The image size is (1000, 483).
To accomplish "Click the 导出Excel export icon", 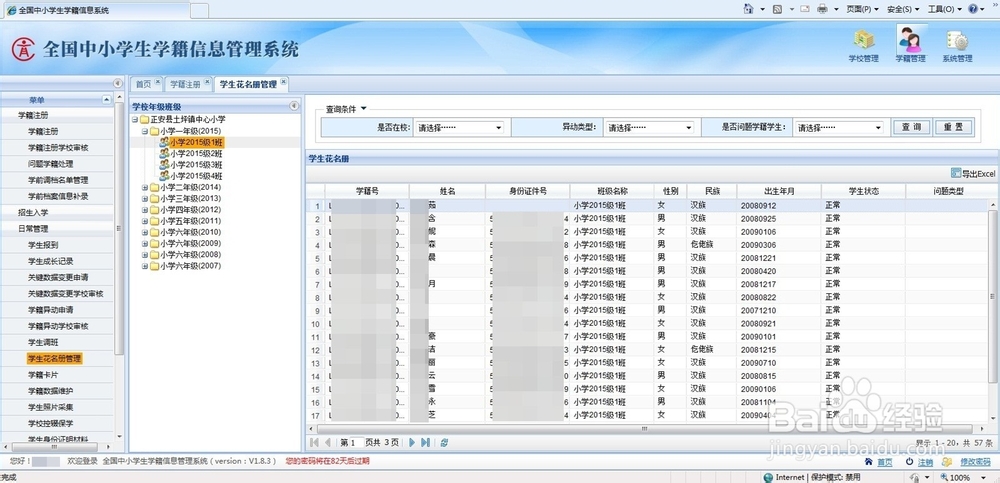I will (956, 173).
